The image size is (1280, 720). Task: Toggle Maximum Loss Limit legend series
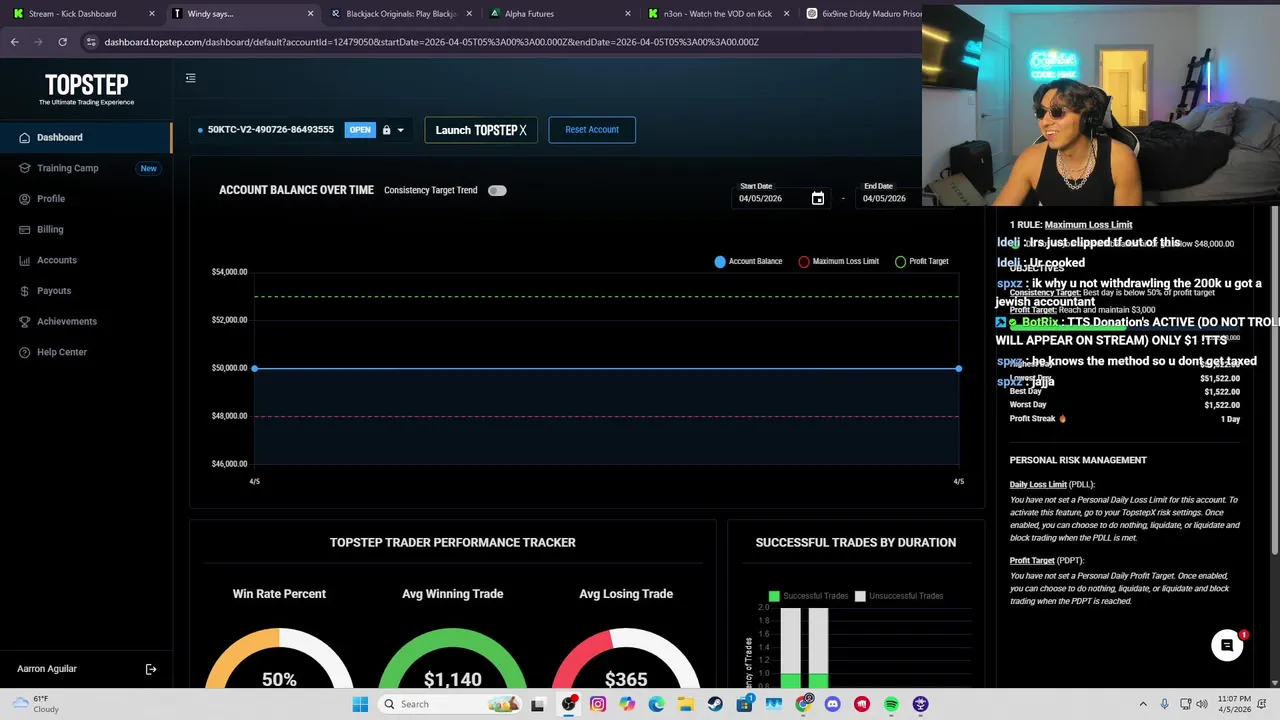(838, 261)
